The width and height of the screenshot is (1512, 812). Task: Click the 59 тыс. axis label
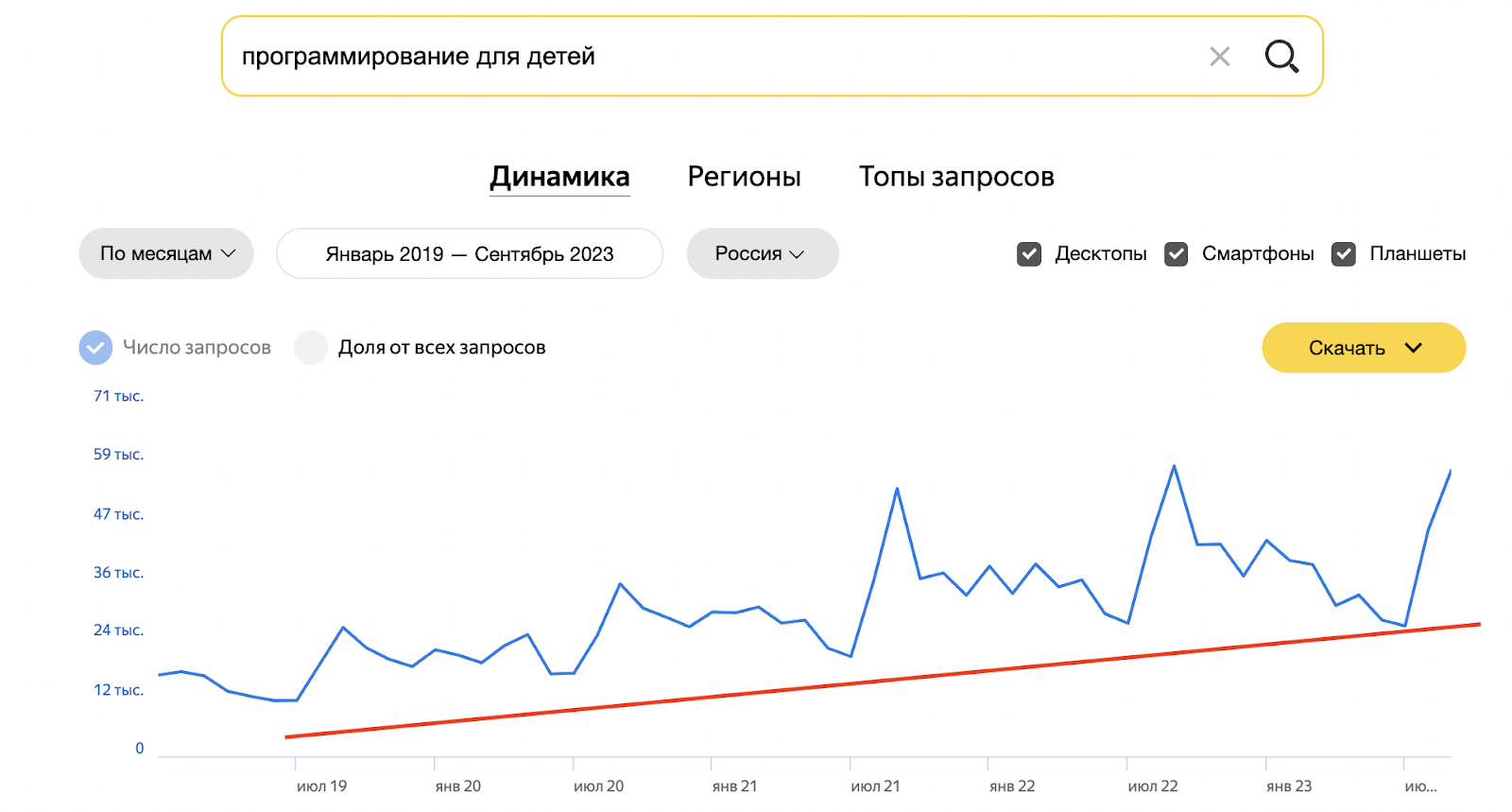tap(118, 455)
